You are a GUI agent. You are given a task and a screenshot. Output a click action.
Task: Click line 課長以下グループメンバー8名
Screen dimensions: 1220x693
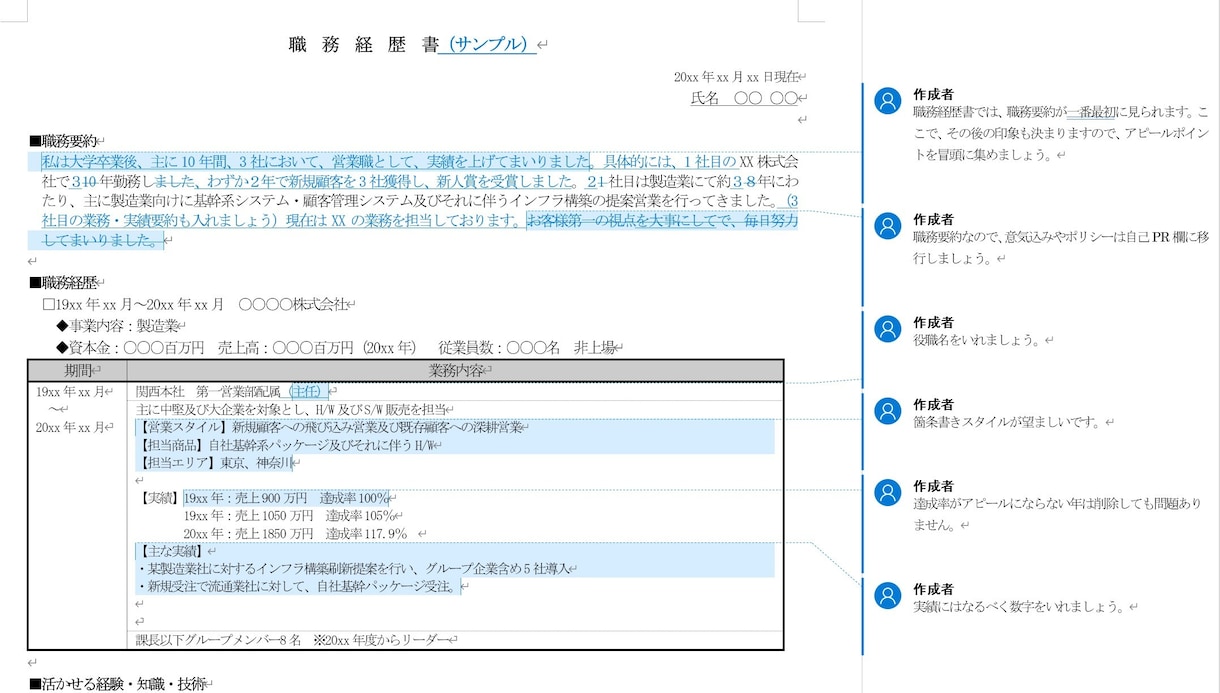[x=291, y=640]
